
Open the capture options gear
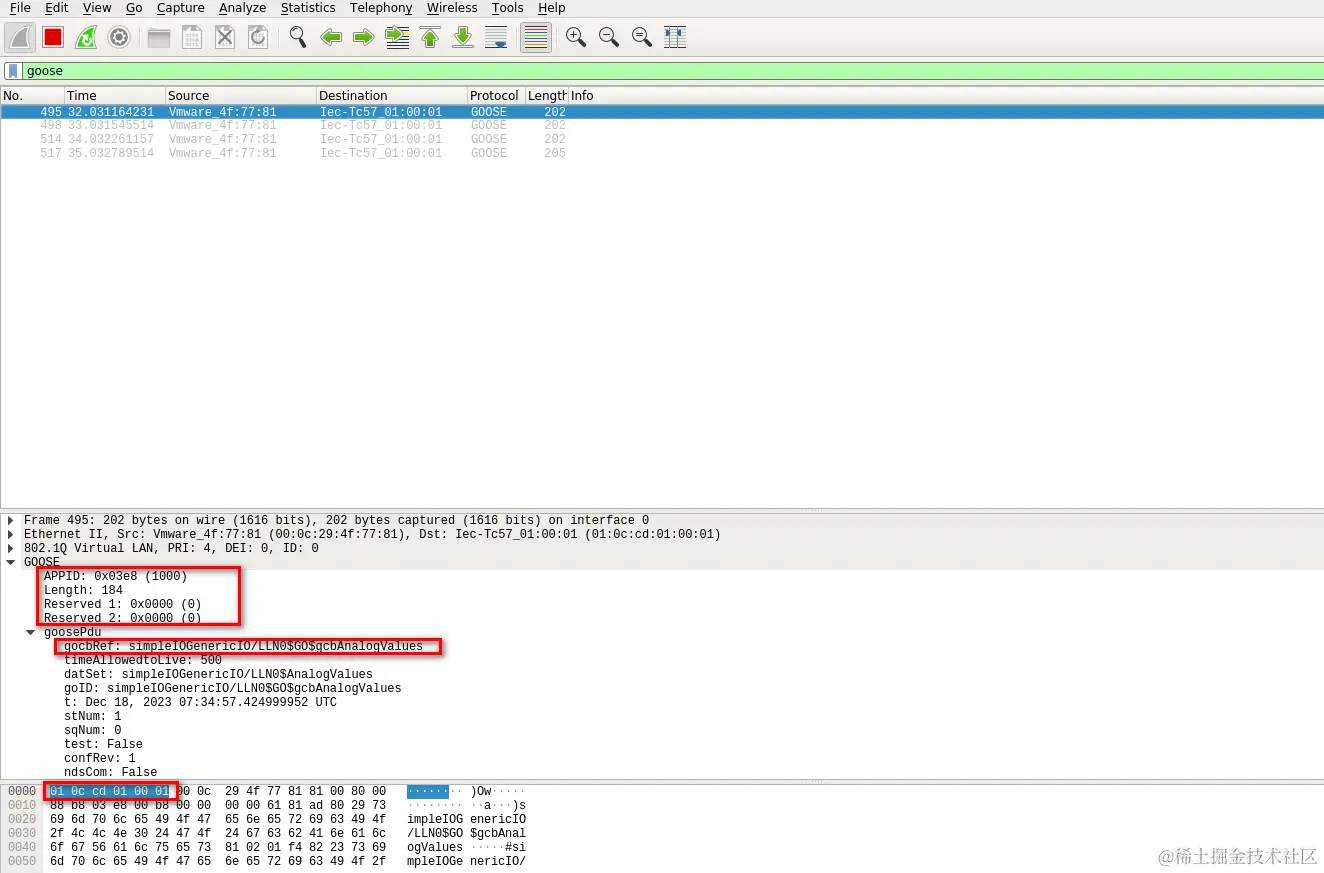point(119,37)
